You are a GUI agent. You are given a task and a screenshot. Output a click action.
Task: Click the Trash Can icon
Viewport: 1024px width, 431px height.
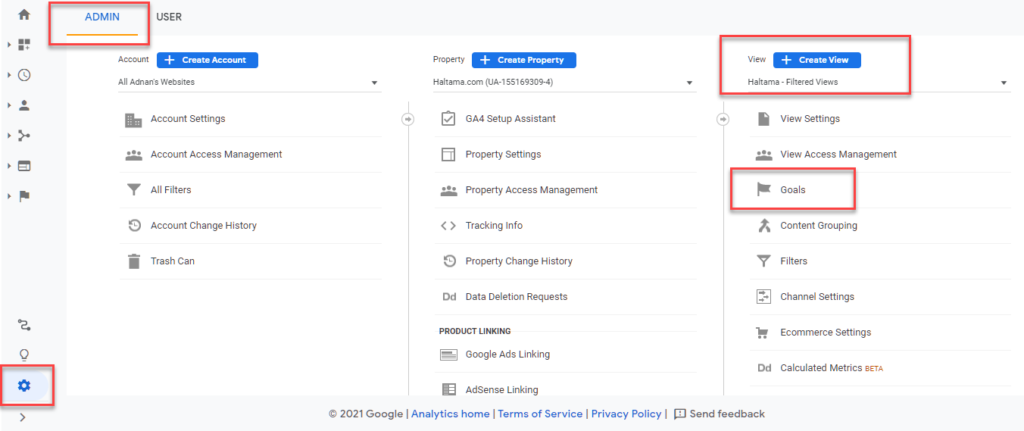(133, 261)
